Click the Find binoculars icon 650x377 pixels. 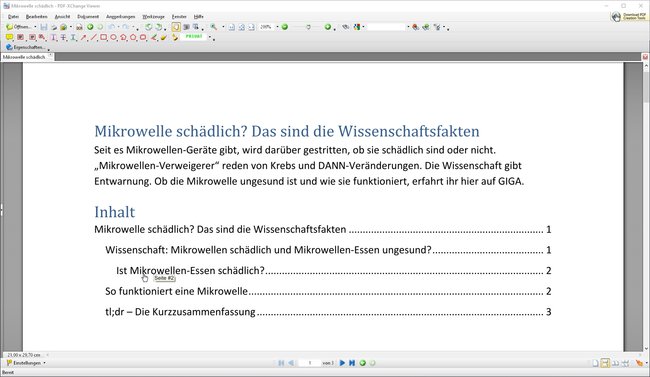click(346, 27)
